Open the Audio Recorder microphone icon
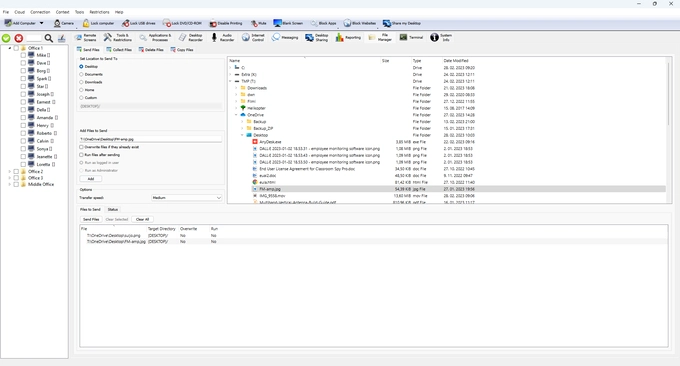 pyautogui.click(x=214, y=38)
